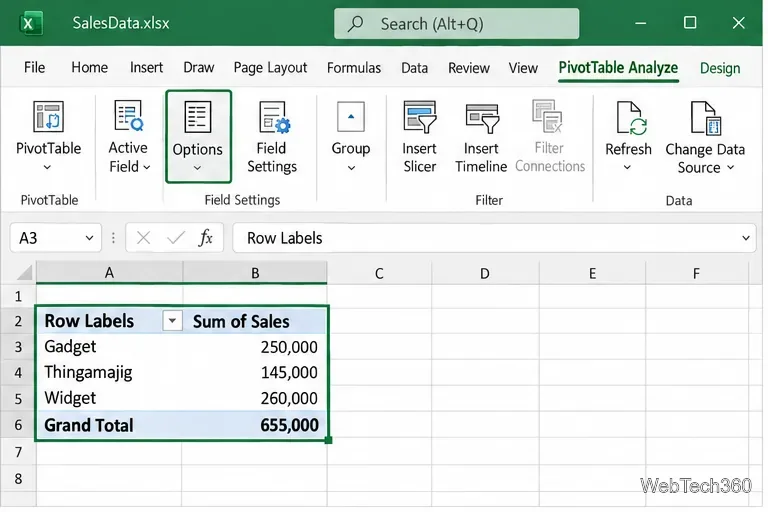This screenshot has width=768, height=512.
Task: Open the Name Box dropdown arrow
Action: (x=89, y=238)
